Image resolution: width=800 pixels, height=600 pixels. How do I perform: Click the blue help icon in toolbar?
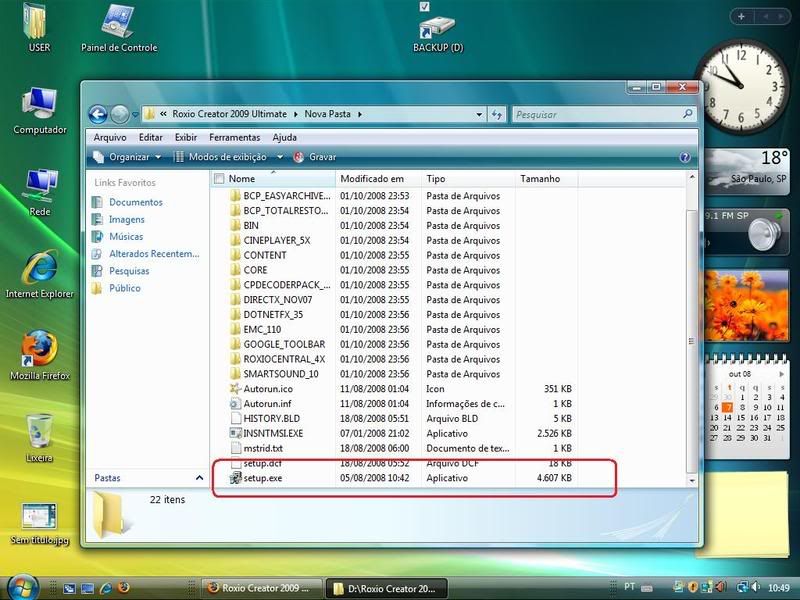(685, 157)
